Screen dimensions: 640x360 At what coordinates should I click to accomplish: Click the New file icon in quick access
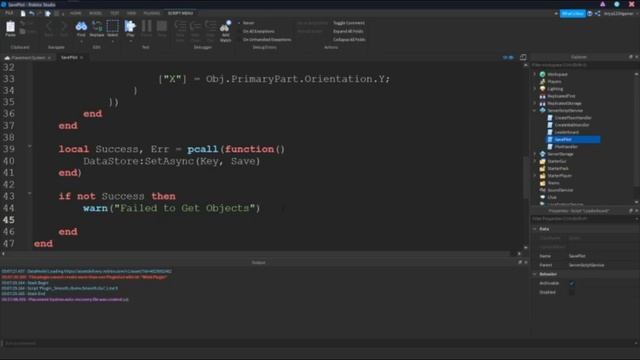tap(23, 13)
